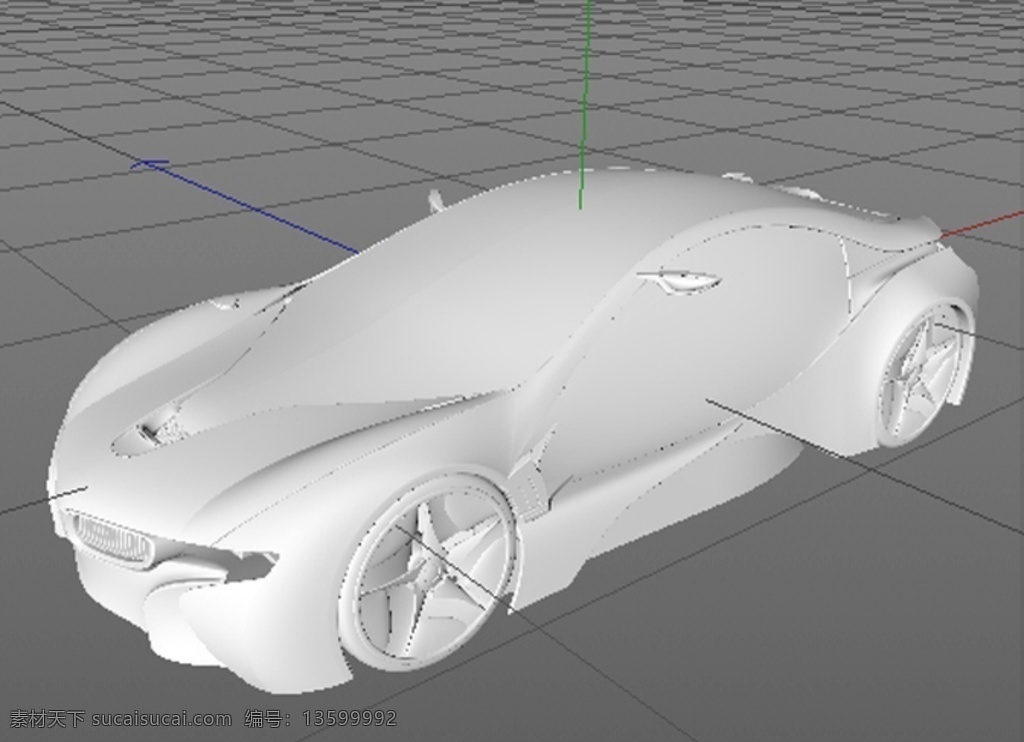
Task: Click the front kidney grille
Action: coord(110,541)
